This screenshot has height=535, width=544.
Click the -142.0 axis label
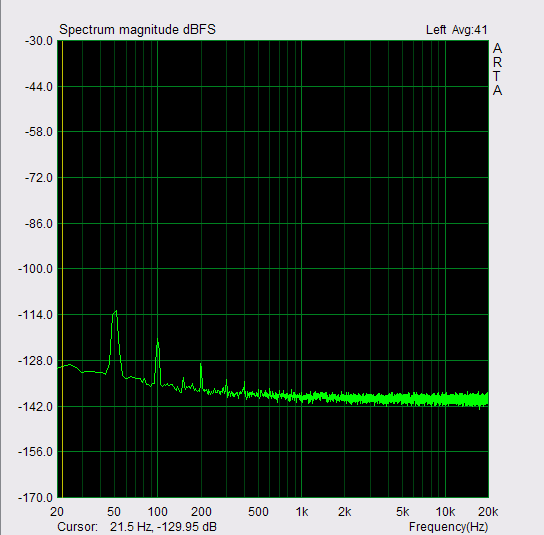[35, 406]
